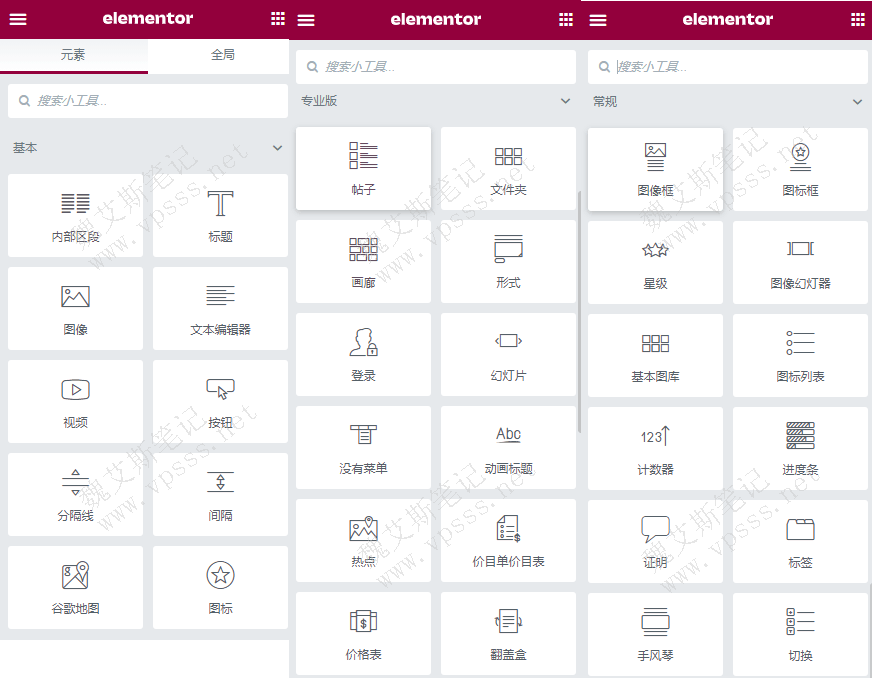Select the 基本图库 basic gallery widget
872x678 pixels.
pyautogui.click(x=655, y=355)
